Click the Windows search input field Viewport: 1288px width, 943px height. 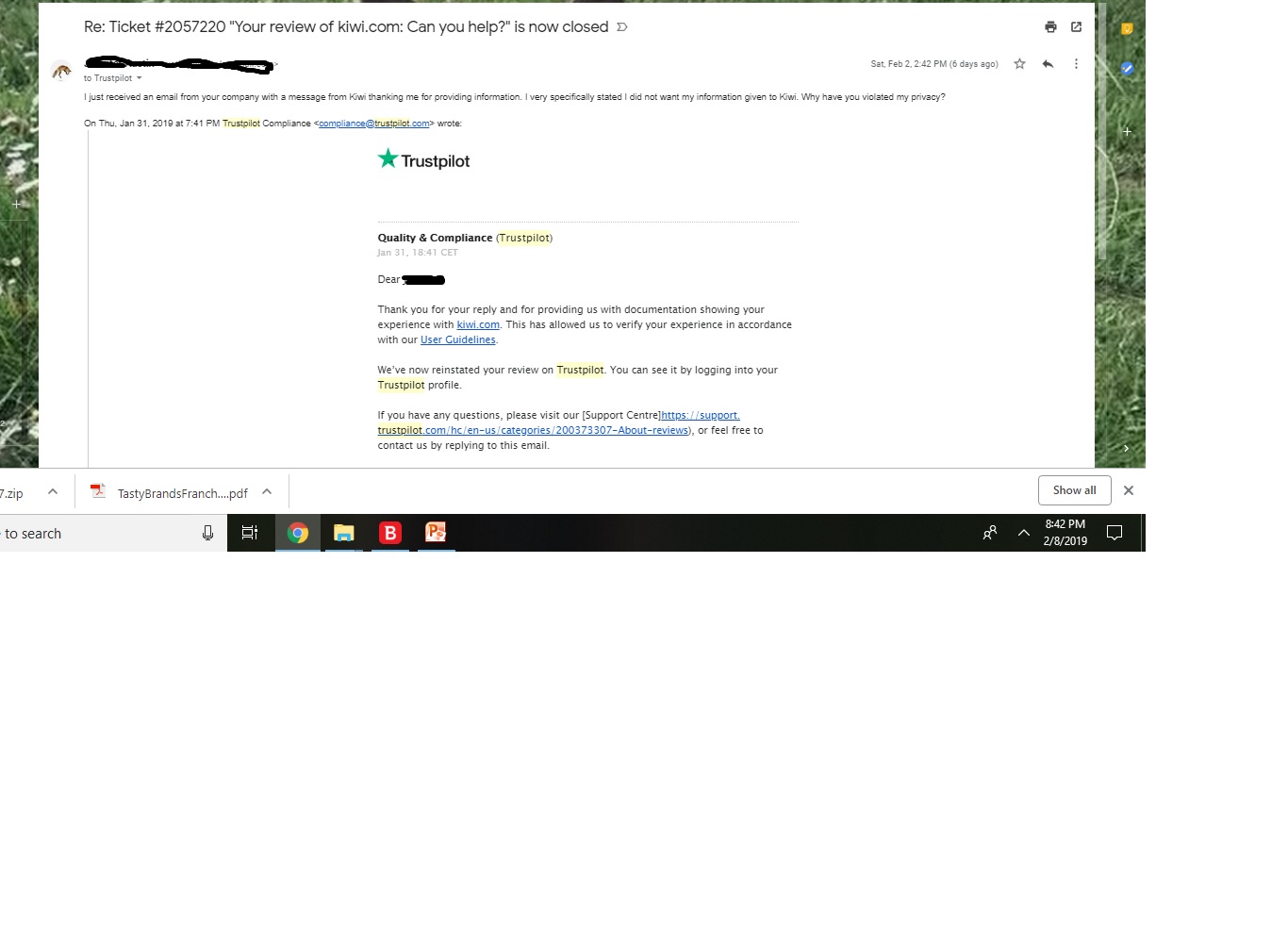pos(94,533)
